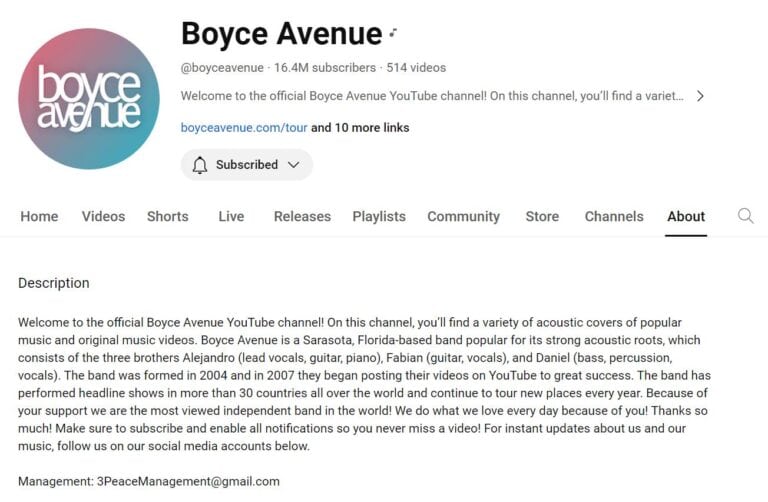Select the About tab
The width and height of the screenshot is (768, 502).
(x=686, y=216)
